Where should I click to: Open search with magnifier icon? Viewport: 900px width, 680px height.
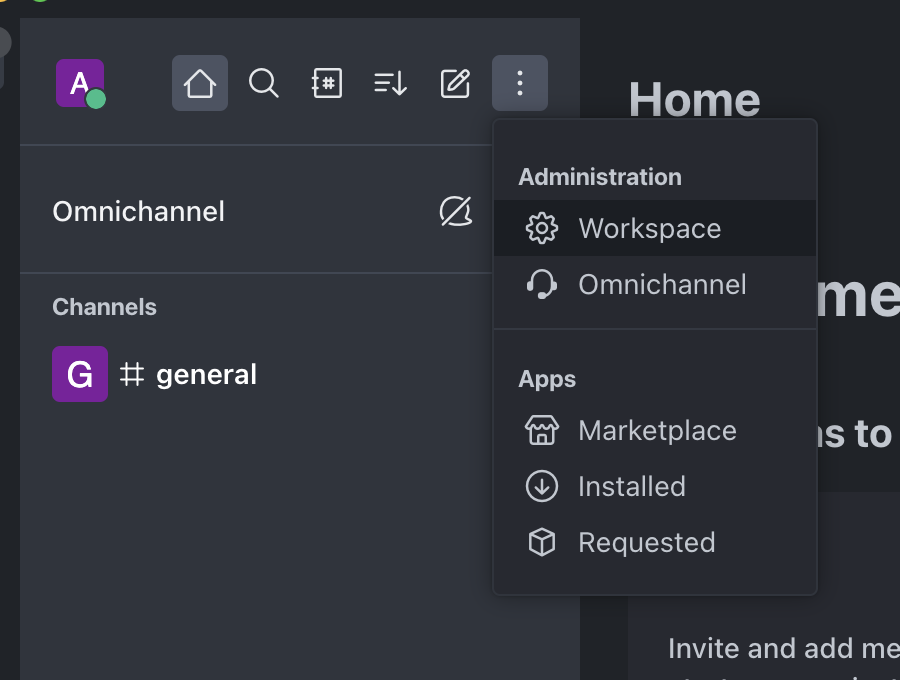pos(263,83)
